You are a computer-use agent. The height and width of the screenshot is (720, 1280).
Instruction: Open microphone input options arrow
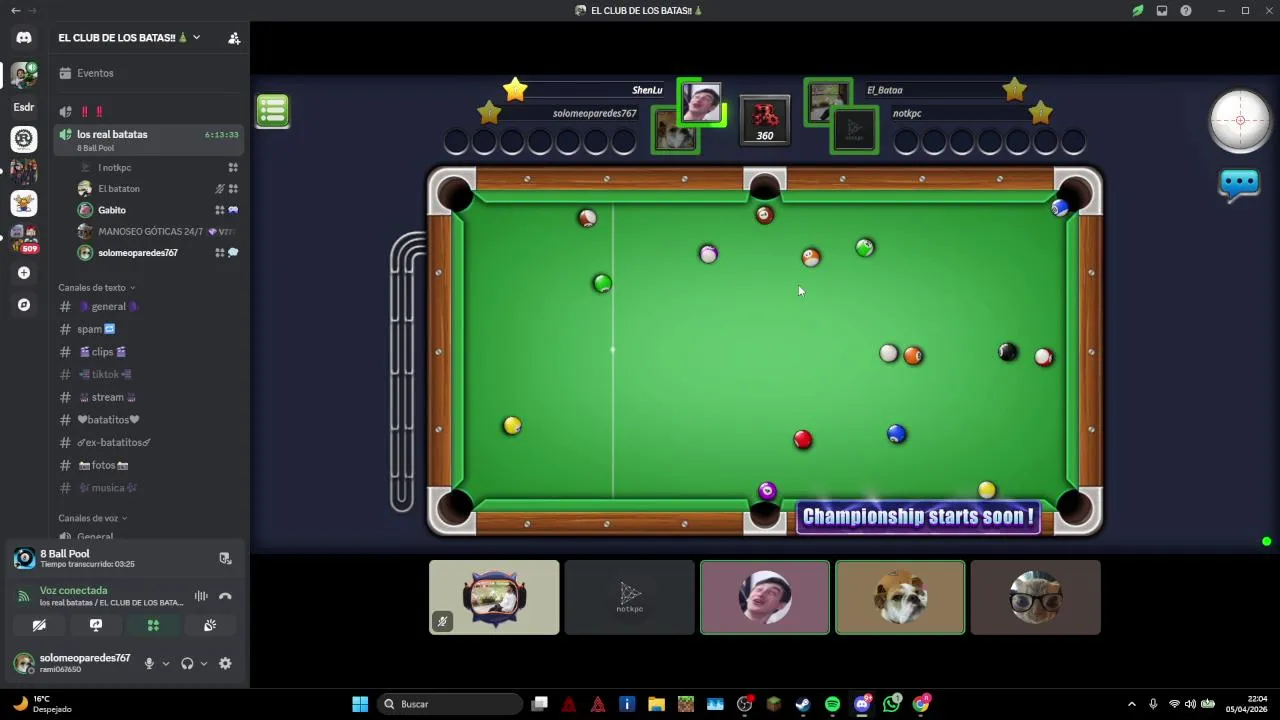click(166, 663)
